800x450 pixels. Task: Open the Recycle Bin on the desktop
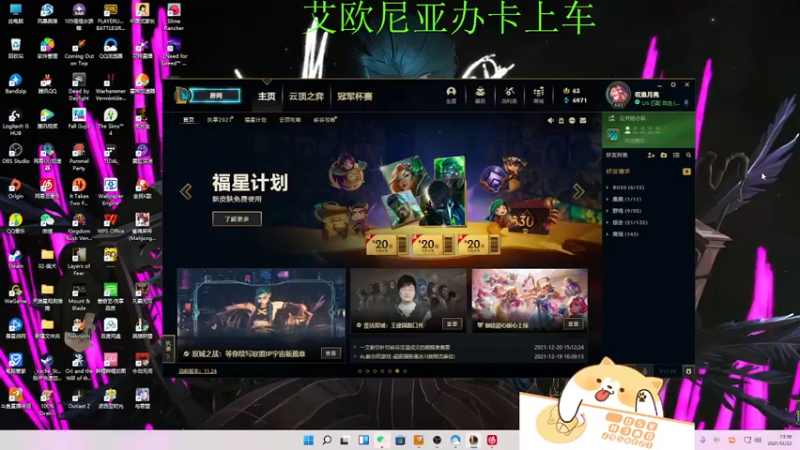[16, 48]
